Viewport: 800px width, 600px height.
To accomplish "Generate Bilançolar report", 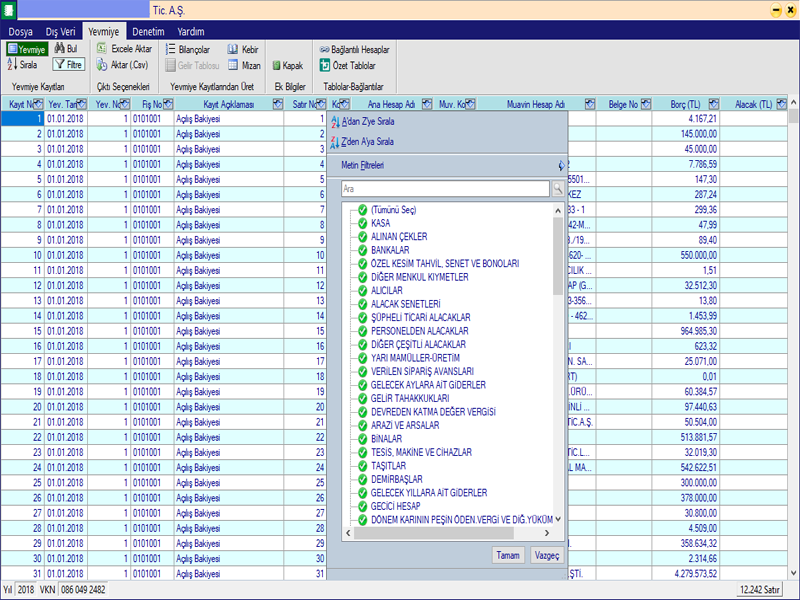I will click(x=188, y=49).
